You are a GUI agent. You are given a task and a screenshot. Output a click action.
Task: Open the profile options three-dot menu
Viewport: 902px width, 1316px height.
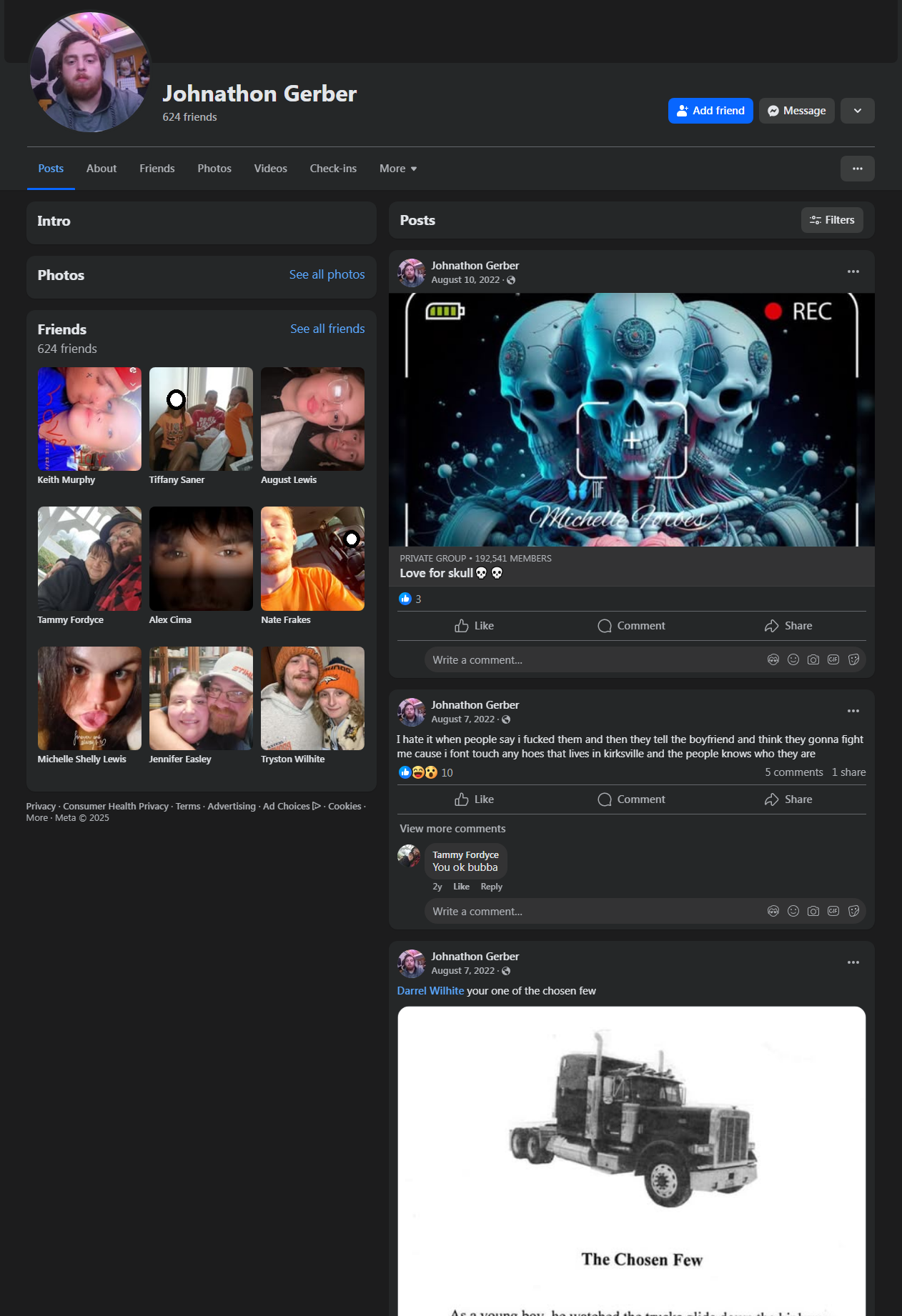coord(858,169)
